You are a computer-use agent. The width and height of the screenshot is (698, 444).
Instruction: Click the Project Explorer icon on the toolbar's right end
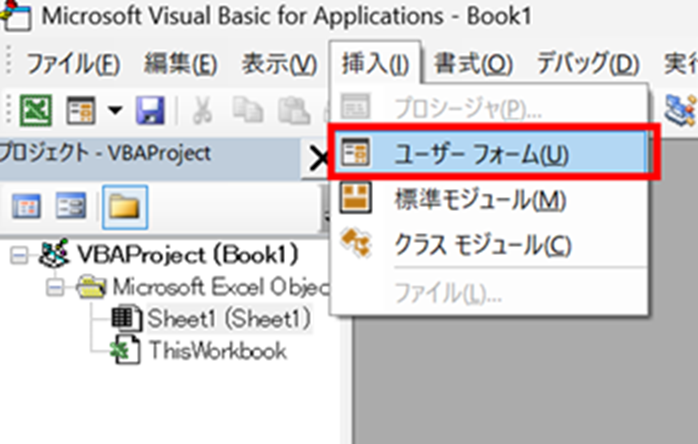pos(680,110)
